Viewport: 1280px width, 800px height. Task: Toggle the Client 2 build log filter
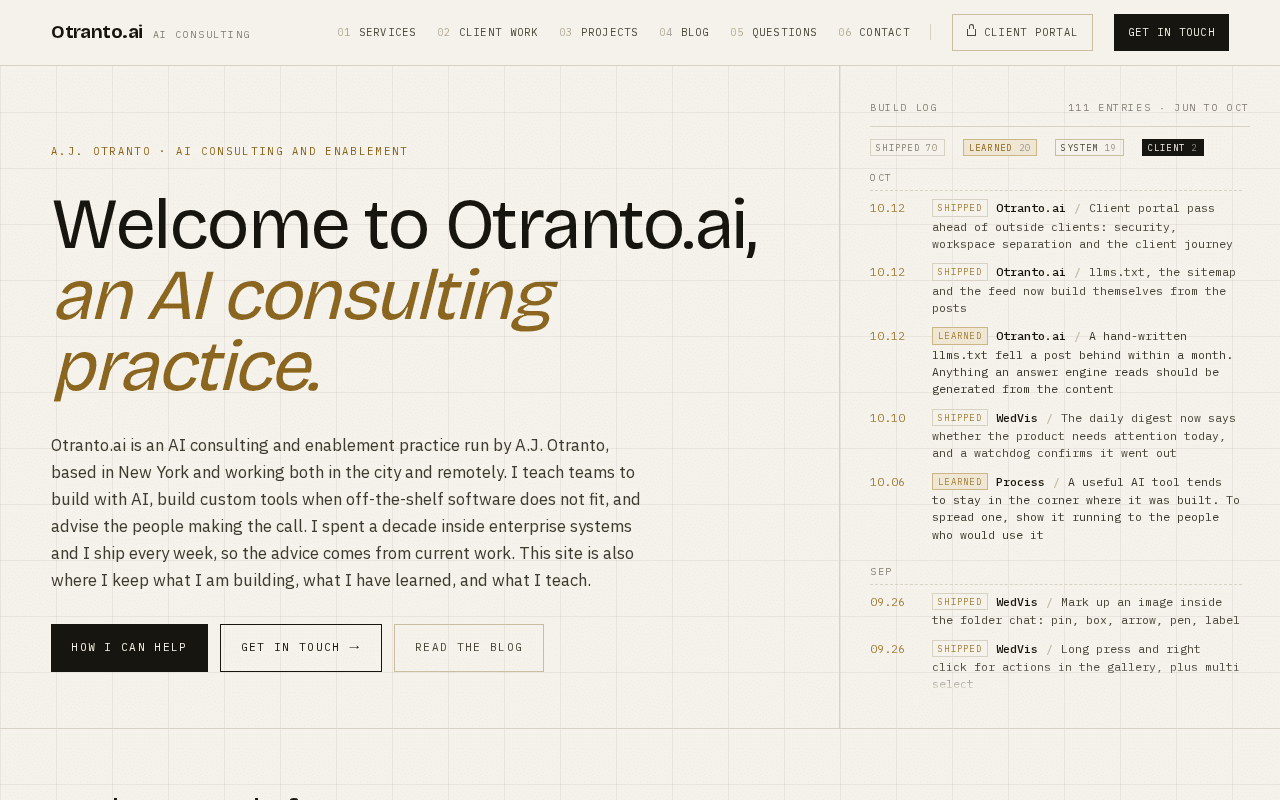point(1173,148)
